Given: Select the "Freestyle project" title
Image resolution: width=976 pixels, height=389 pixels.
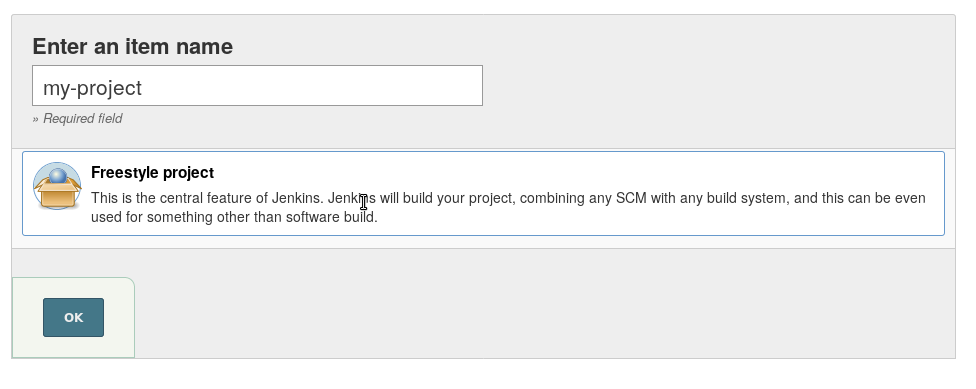Looking at the screenshot, I should [x=152, y=172].
